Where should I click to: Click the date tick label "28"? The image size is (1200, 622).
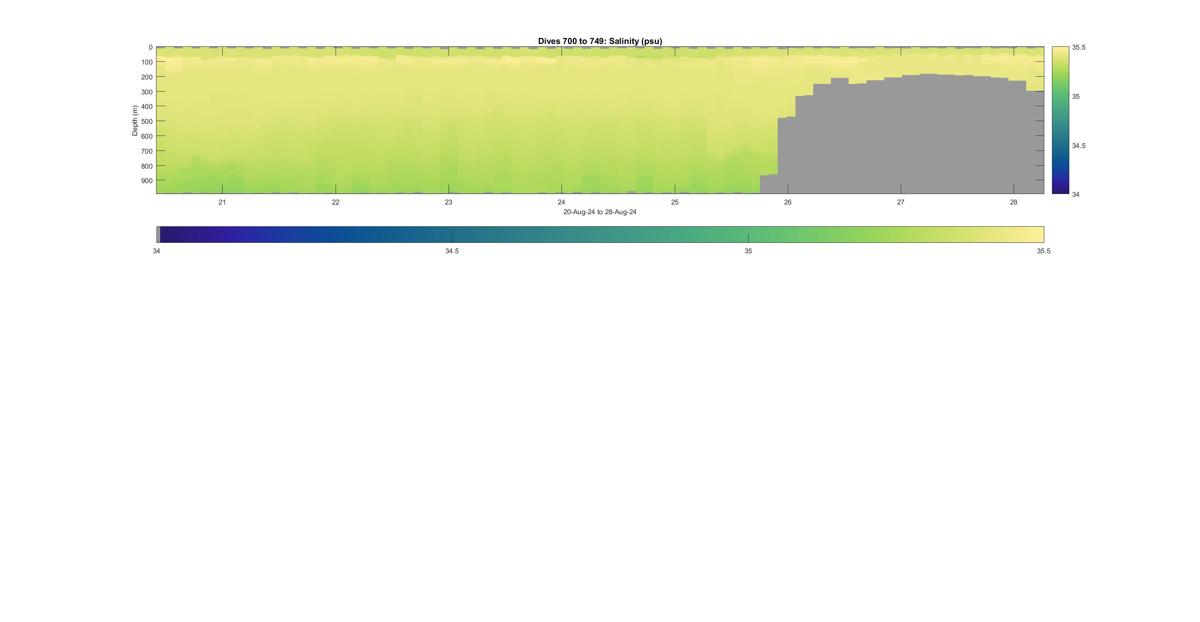coord(1013,202)
